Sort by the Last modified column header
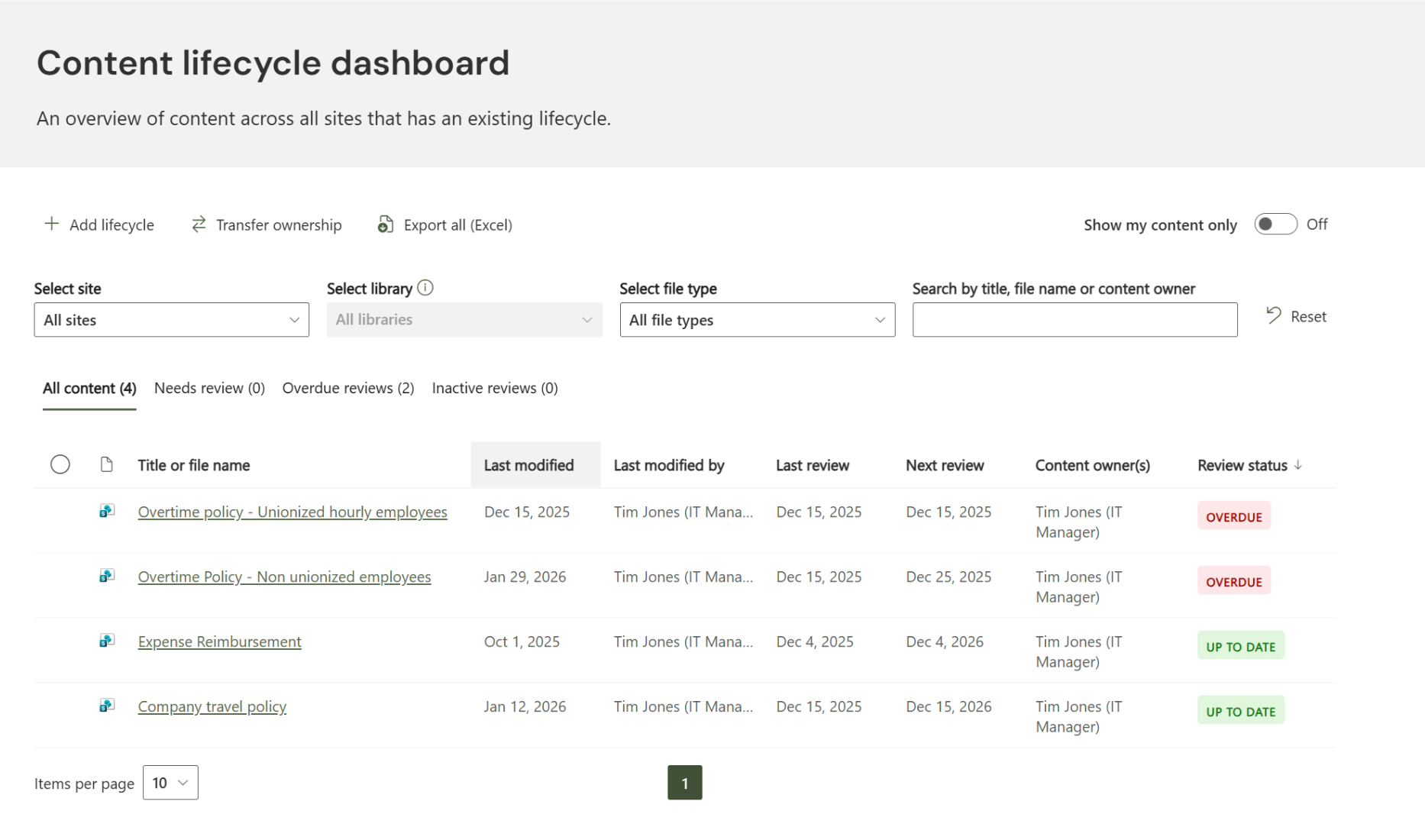 click(x=528, y=465)
